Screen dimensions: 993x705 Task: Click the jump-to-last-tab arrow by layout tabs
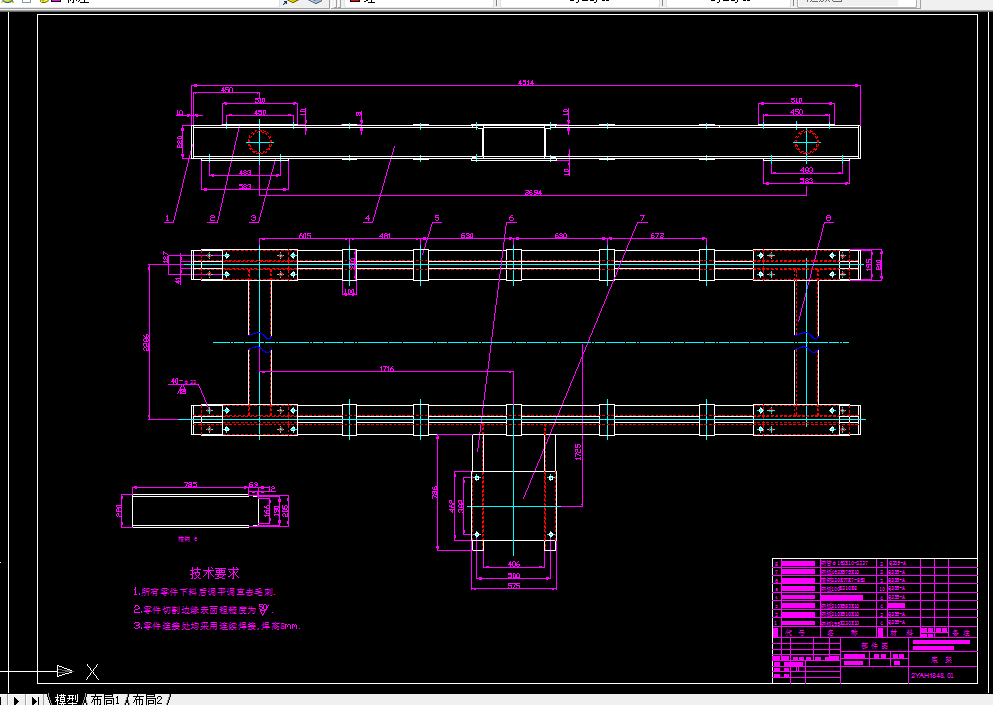[35, 700]
